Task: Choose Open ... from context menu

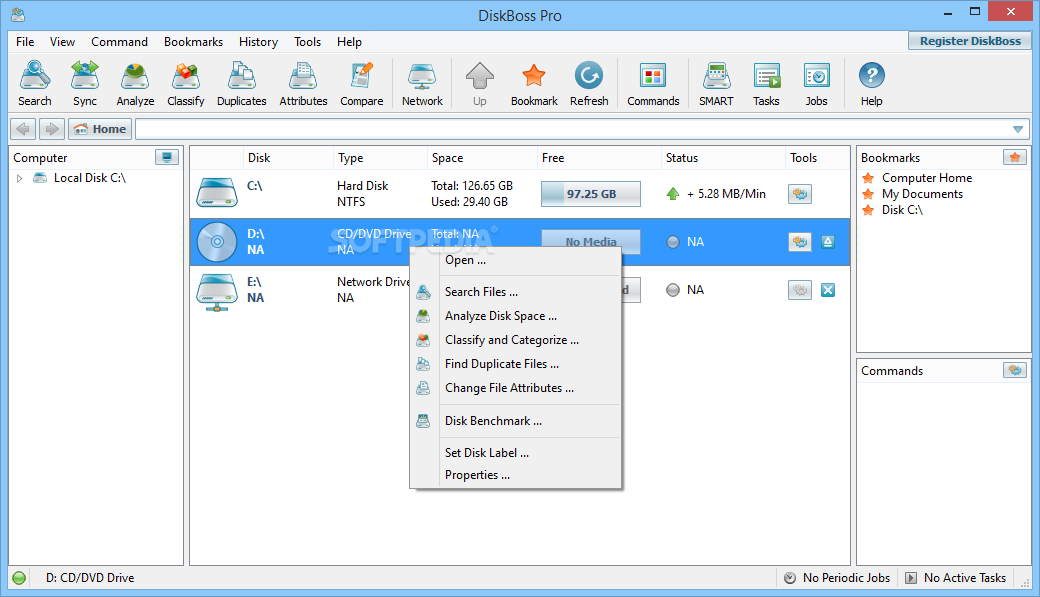Action: point(515,260)
